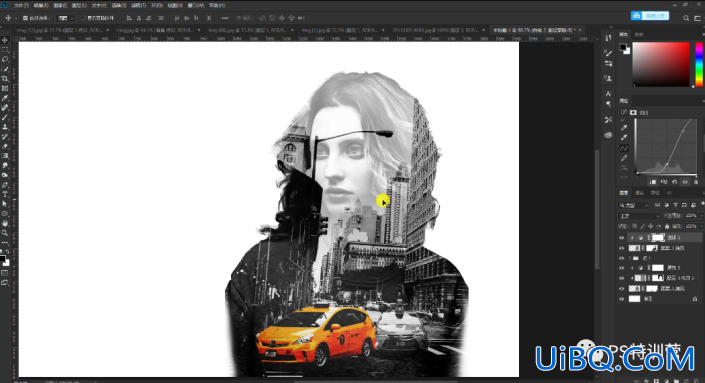Open the 图像(I) Image menu
Screen dimensions: 705x383
(x=60, y=5)
